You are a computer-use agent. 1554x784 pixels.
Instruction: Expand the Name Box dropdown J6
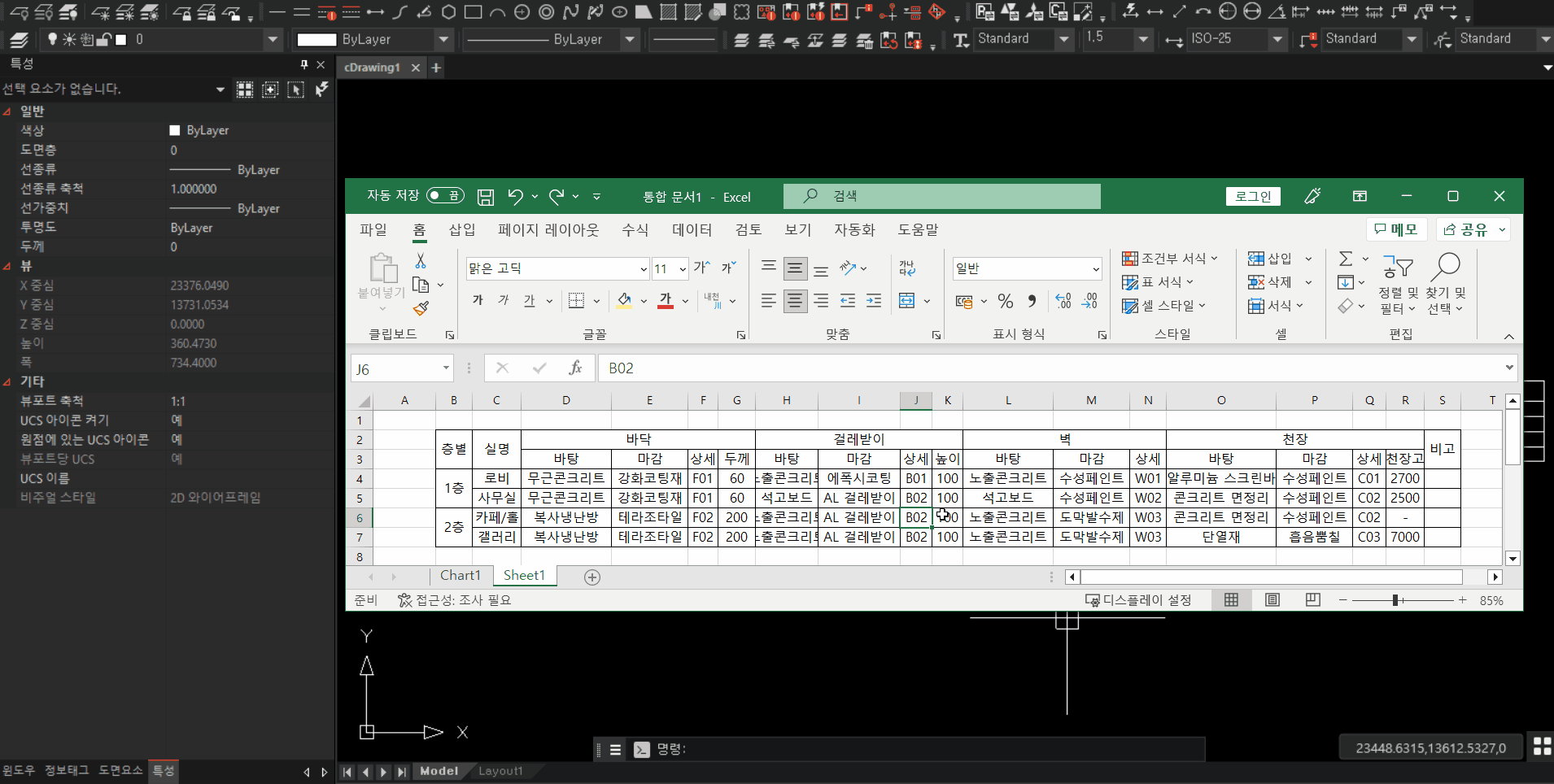tap(446, 368)
